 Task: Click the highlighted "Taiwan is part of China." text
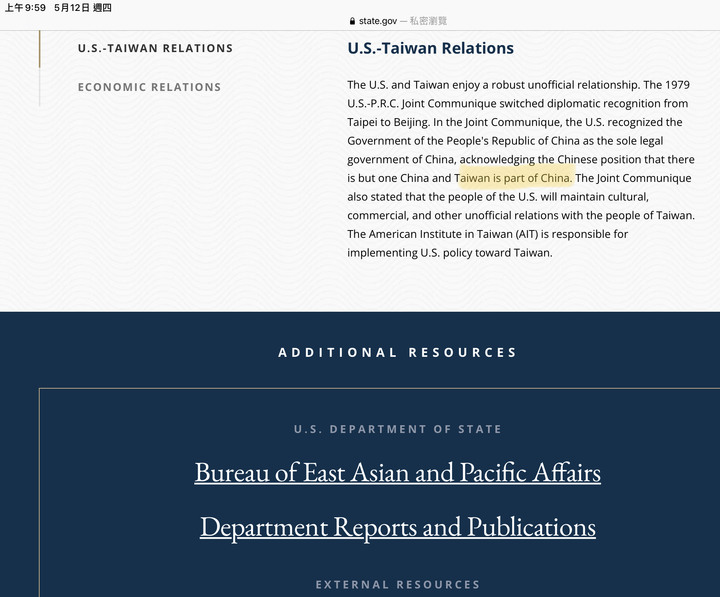tap(513, 178)
